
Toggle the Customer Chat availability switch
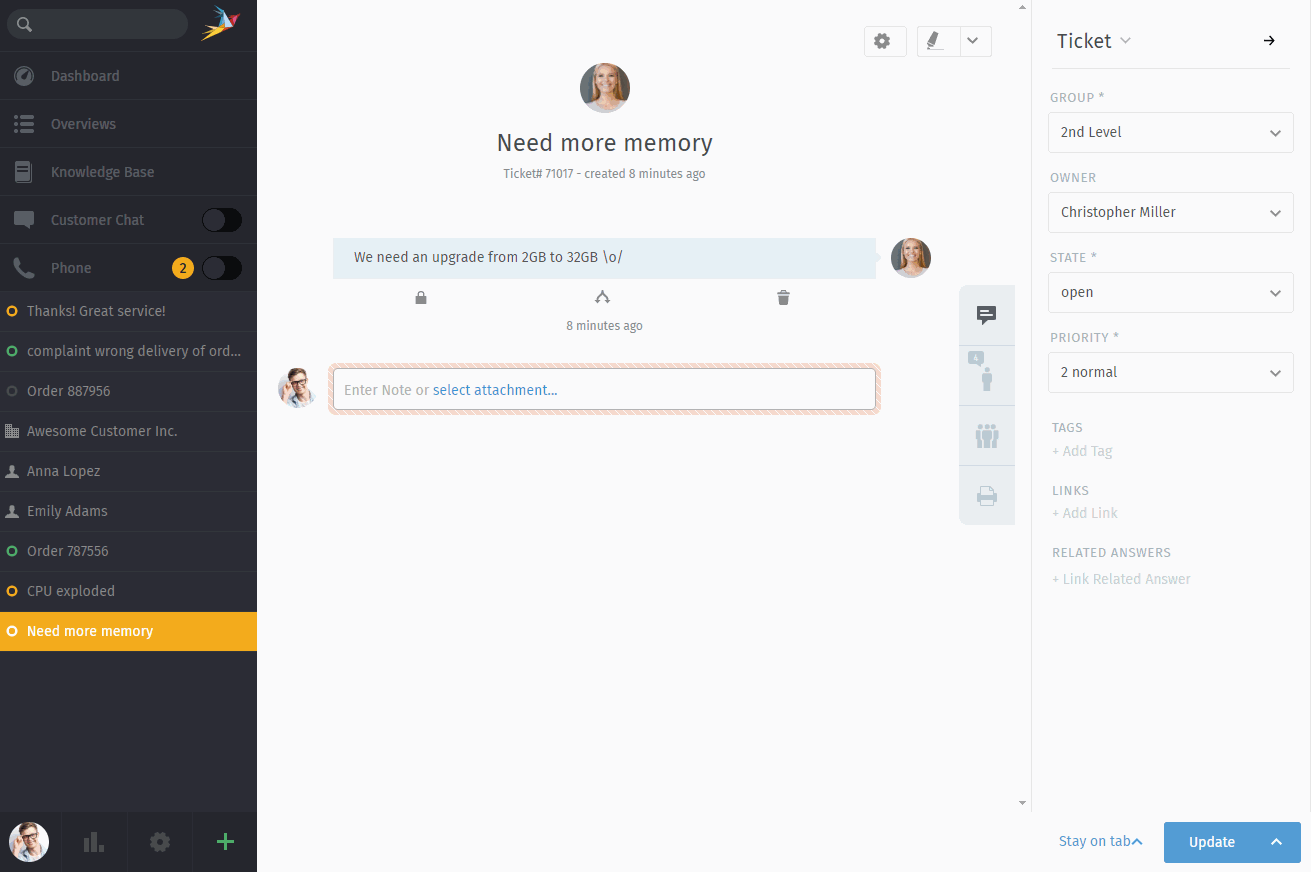[221, 219]
